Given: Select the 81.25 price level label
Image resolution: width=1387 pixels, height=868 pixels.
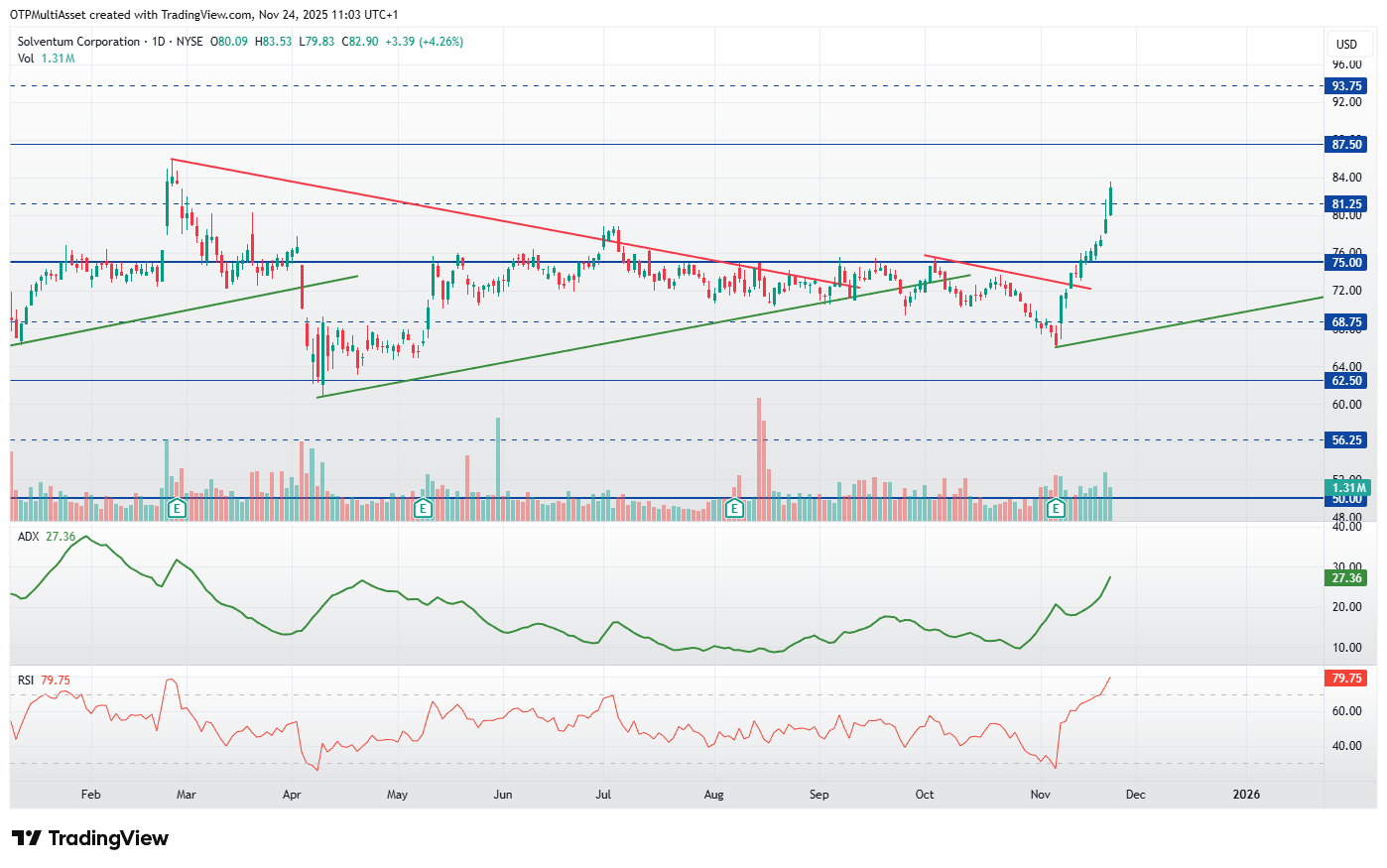Looking at the screenshot, I should pyautogui.click(x=1346, y=204).
